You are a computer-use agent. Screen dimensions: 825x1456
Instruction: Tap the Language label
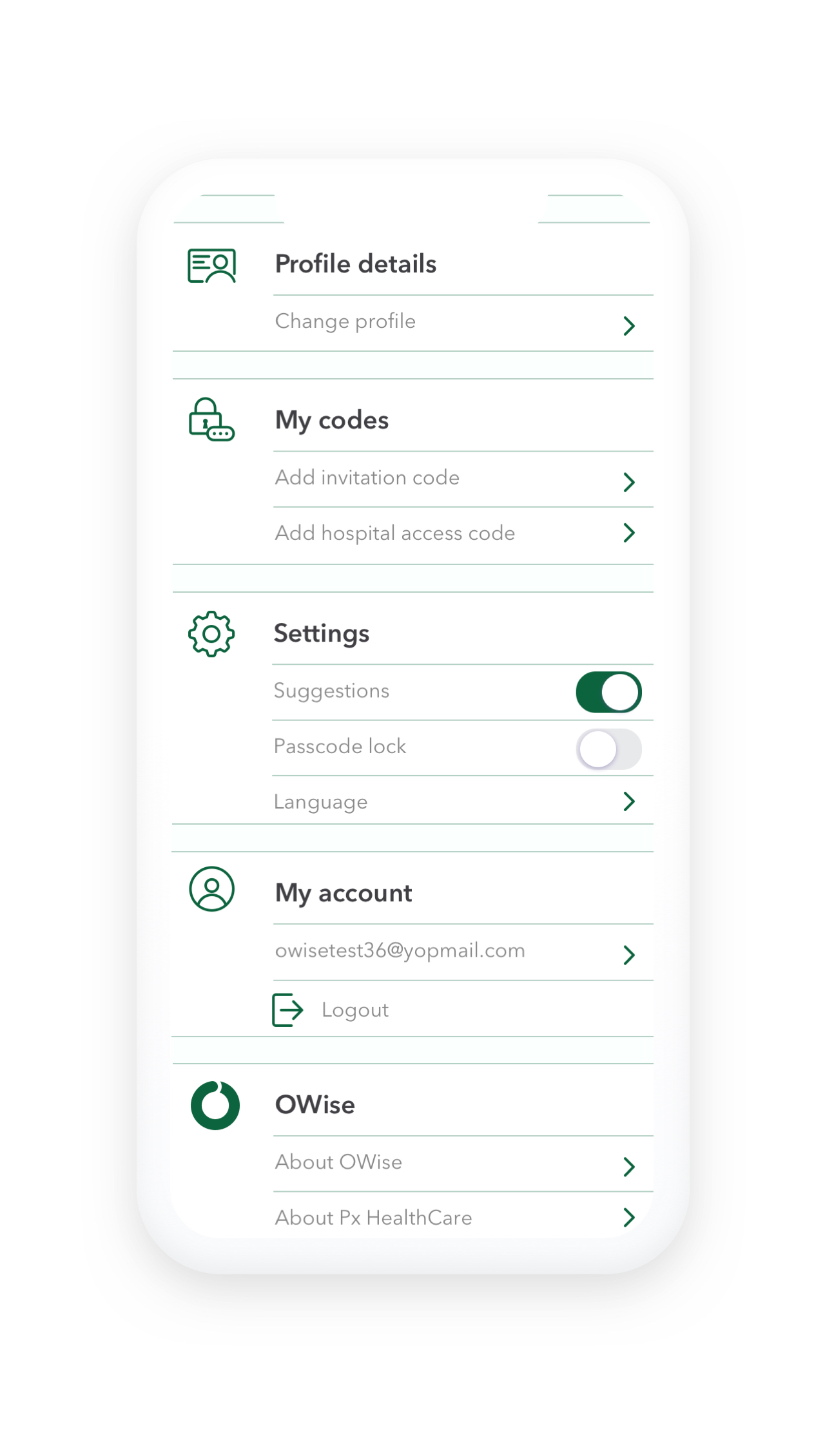320,802
